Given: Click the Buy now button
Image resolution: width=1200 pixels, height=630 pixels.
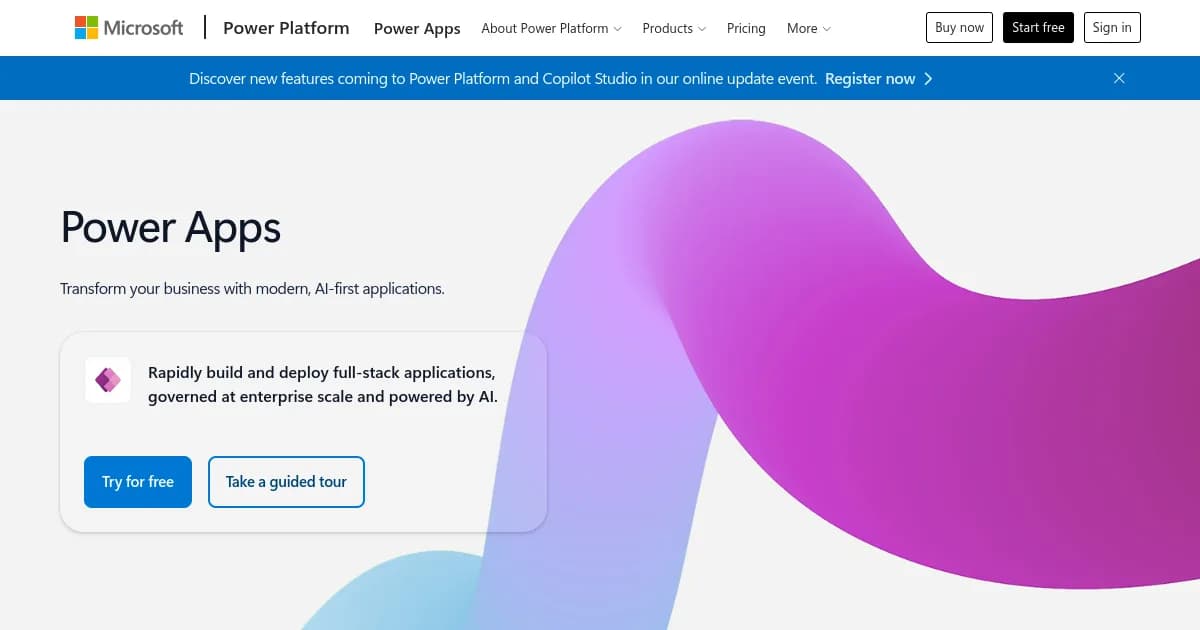Looking at the screenshot, I should 960,28.
